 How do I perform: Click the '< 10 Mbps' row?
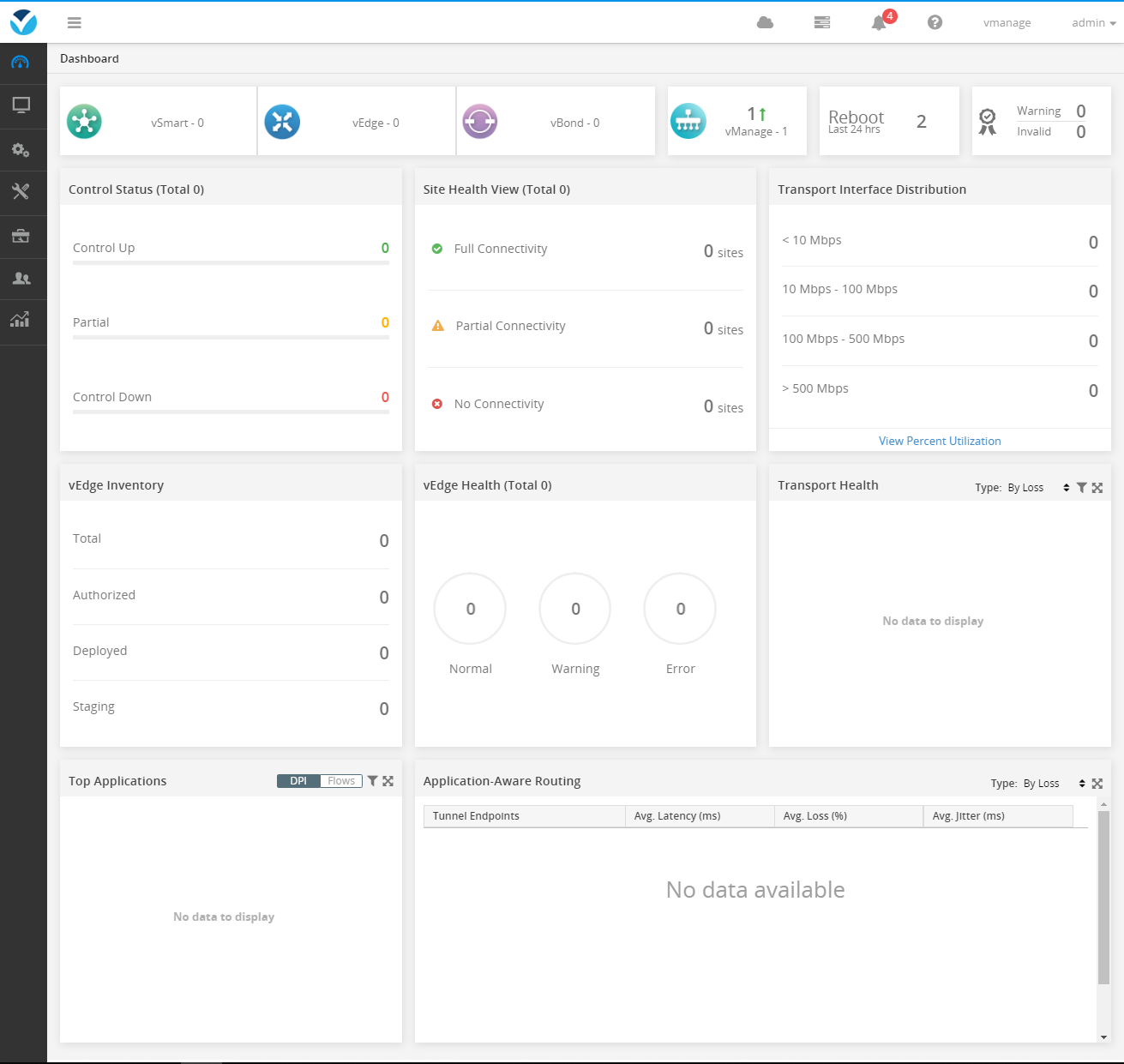[x=940, y=242]
